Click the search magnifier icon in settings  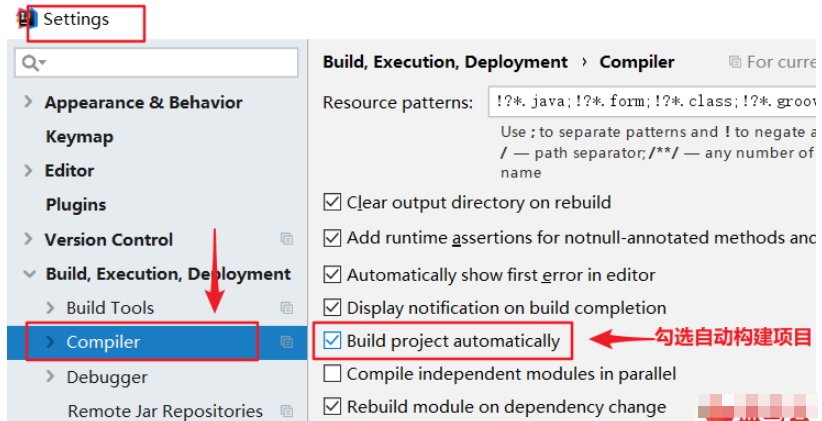[x=29, y=63]
